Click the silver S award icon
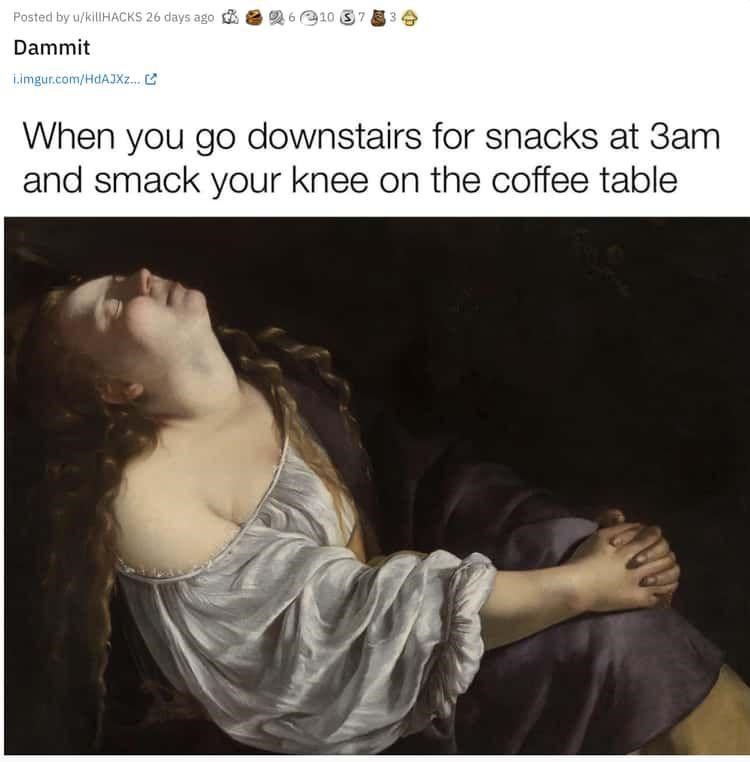The height and width of the screenshot is (762, 750). click(347, 18)
